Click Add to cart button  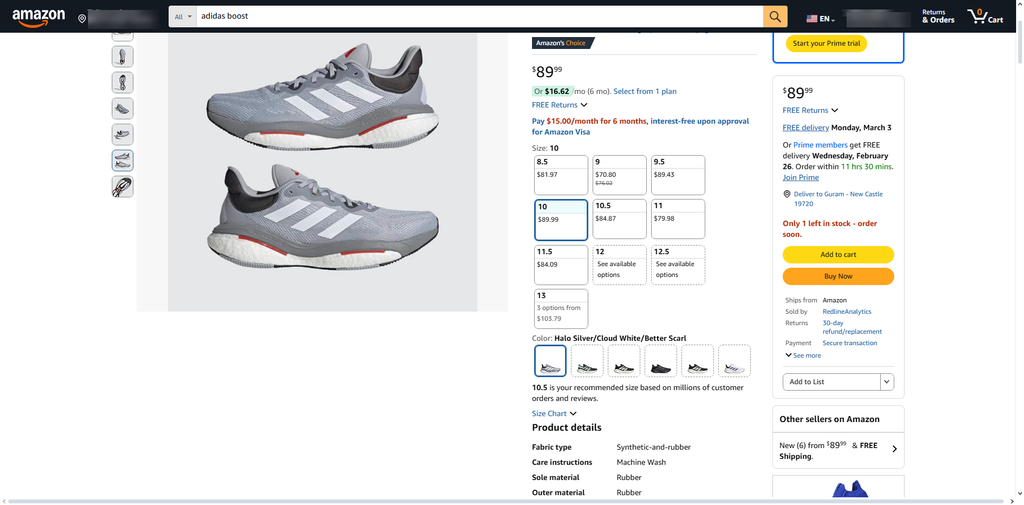pyautogui.click(x=838, y=255)
